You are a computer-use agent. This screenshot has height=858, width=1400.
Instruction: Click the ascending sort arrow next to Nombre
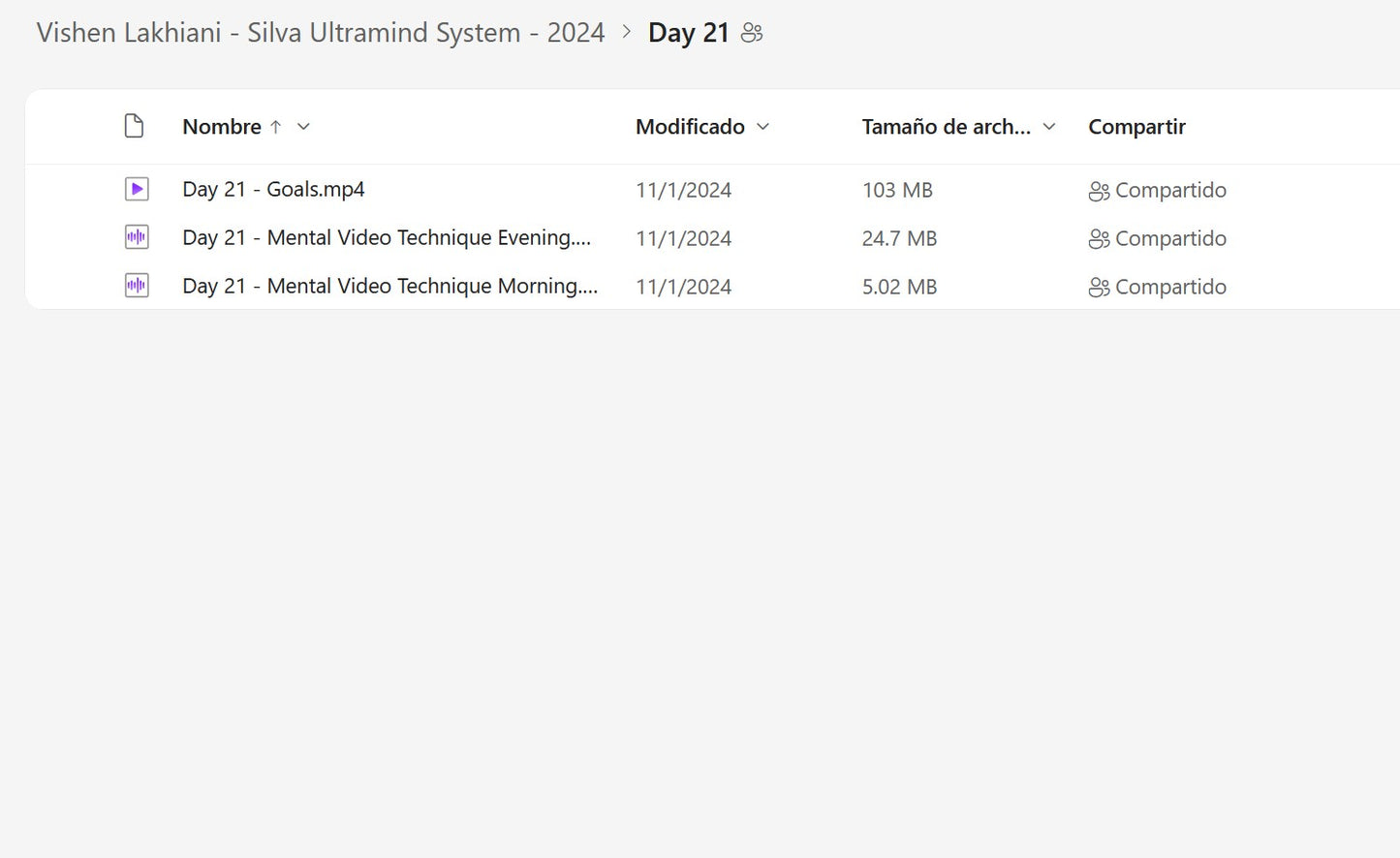[276, 127]
